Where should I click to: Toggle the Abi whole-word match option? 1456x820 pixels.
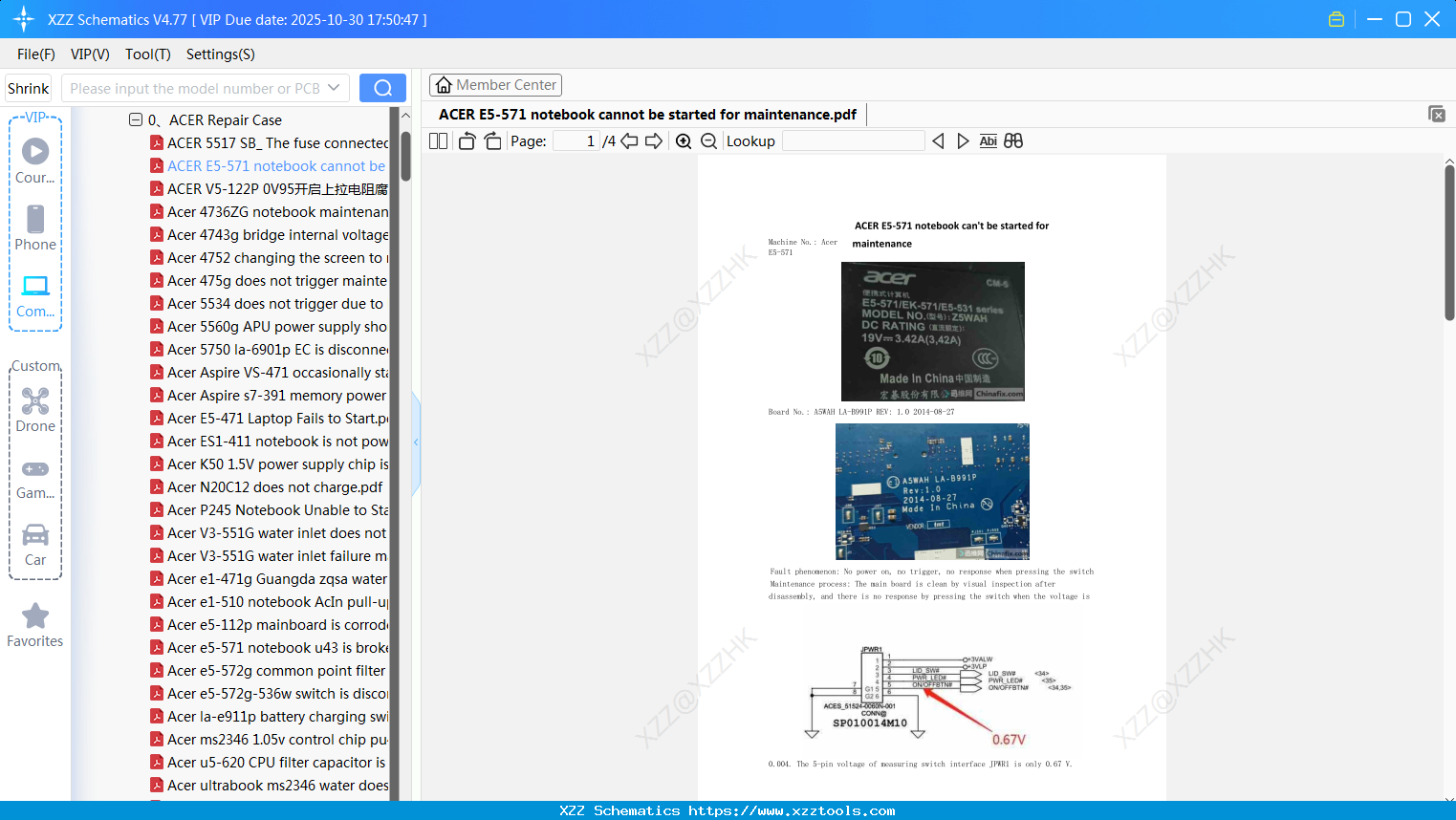click(989, 141)
